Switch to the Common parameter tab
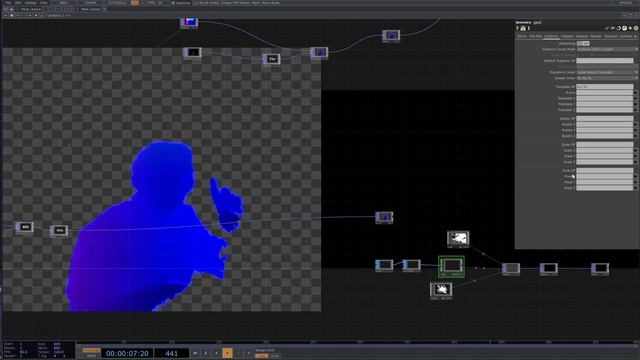Screen dimensions: 640x360 626,36
